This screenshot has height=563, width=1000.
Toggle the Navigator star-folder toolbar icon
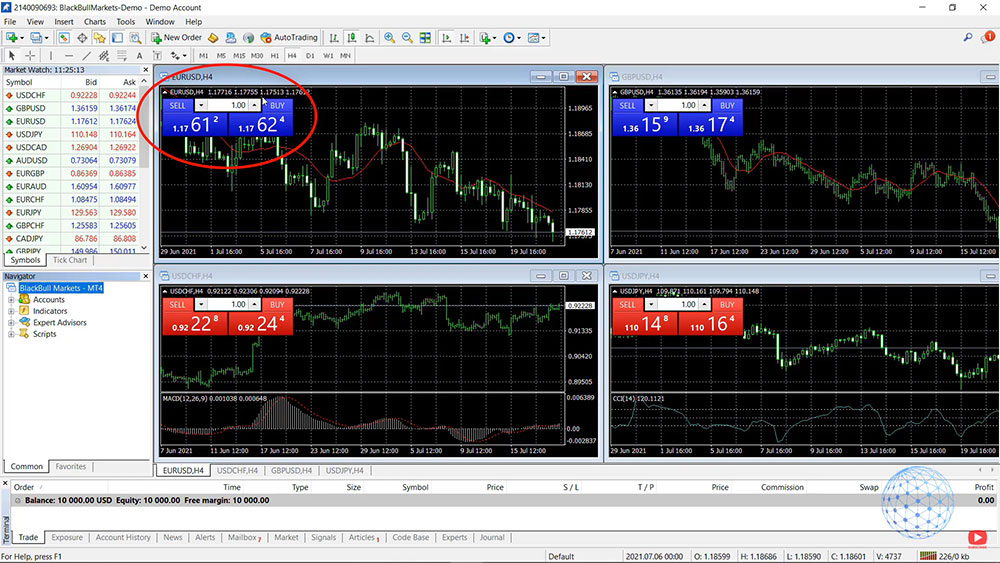click(99, 38)
